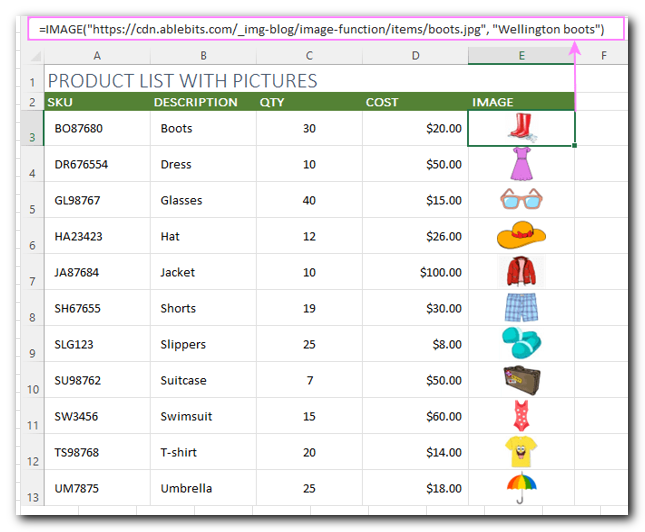Viewport: 645px width, 532px height.
Task: Click the Slippers description cell
Action: tap(203, 344)
